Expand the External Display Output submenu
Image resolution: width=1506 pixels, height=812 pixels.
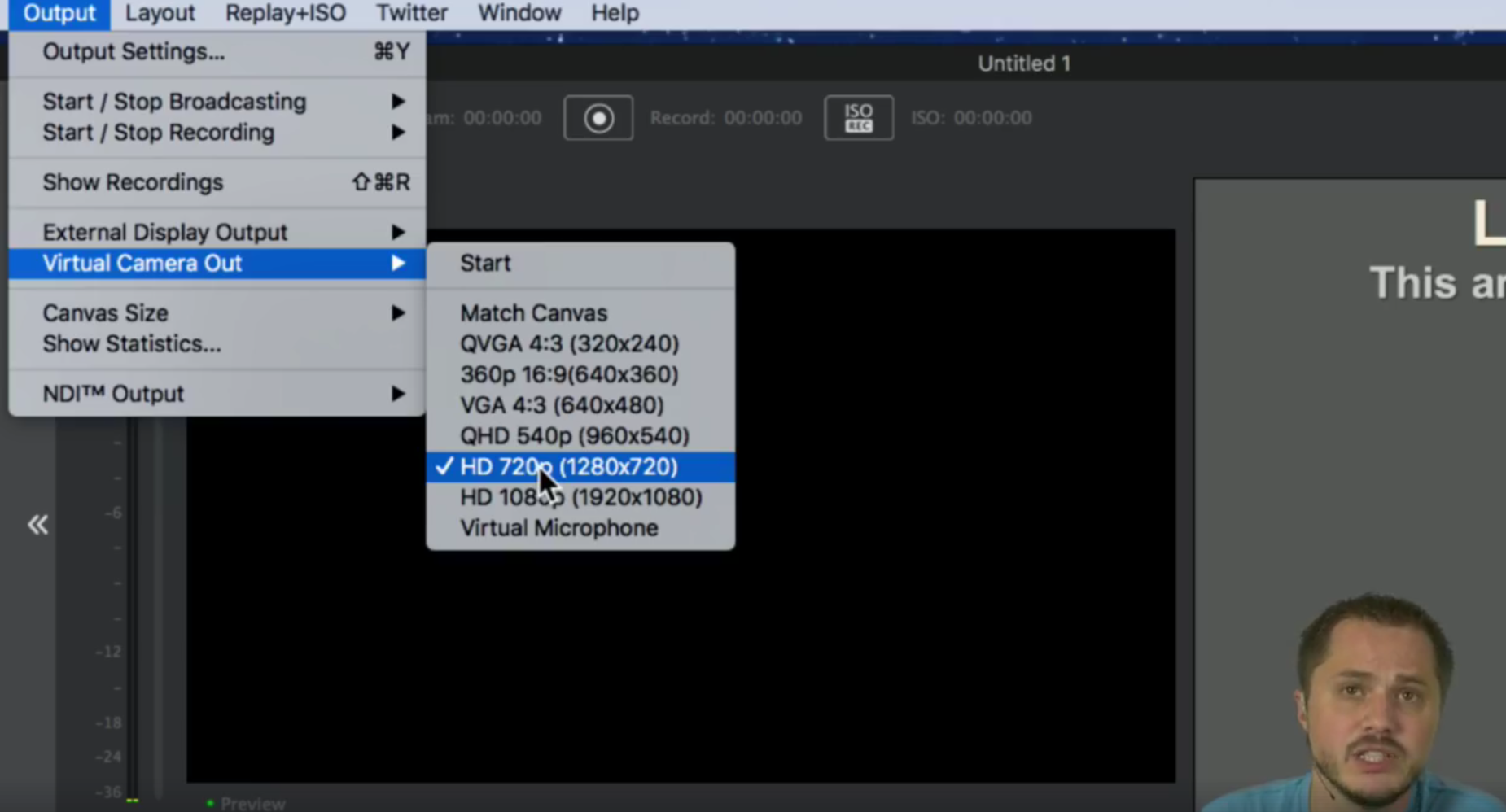pyautogui.click(x=164, y=231)
